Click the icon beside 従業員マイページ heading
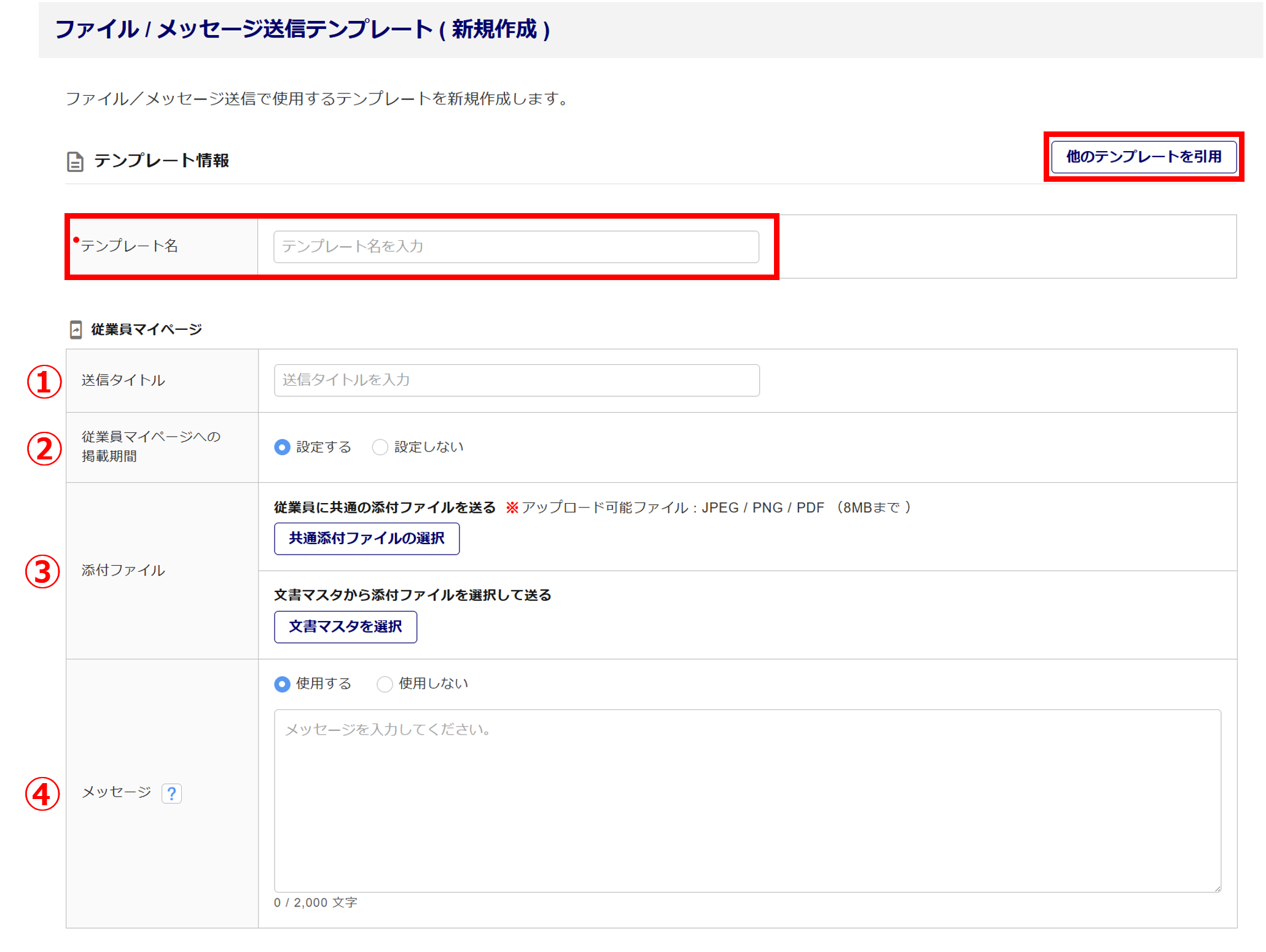 (76, 330)
